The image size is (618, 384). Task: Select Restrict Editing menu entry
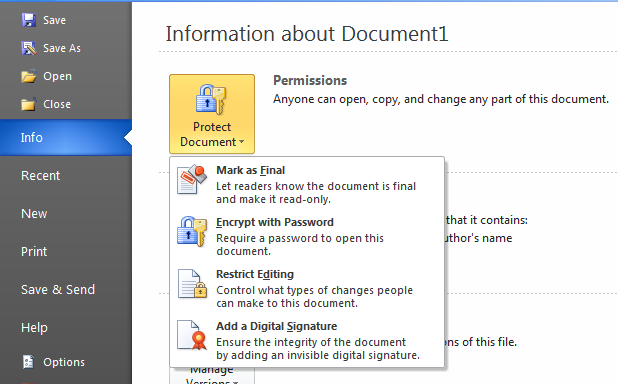point(307,288)
